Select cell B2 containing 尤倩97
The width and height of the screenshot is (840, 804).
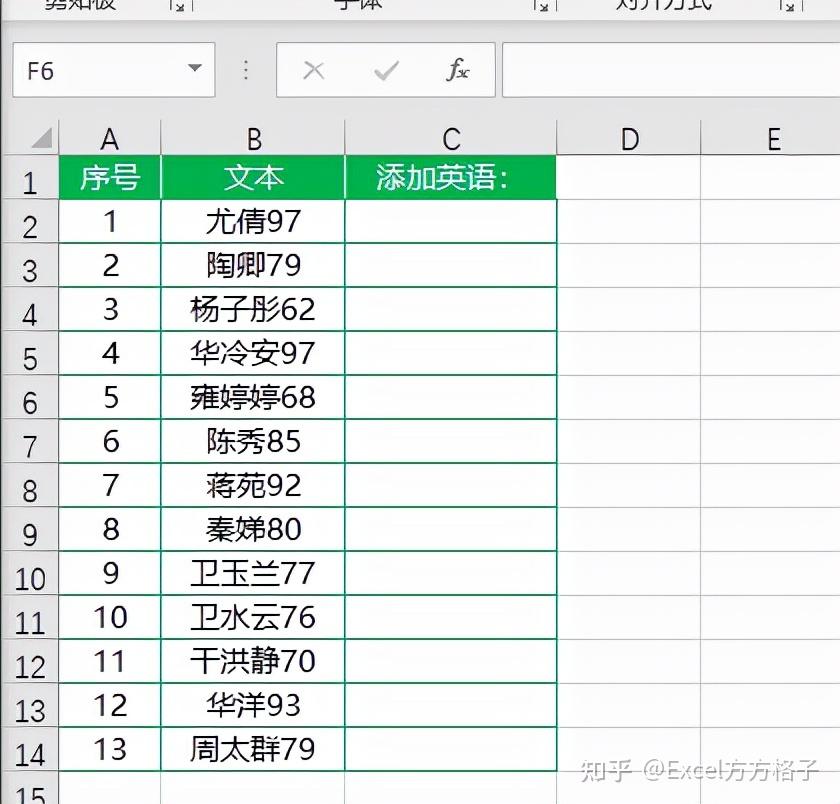coord(255,222)
